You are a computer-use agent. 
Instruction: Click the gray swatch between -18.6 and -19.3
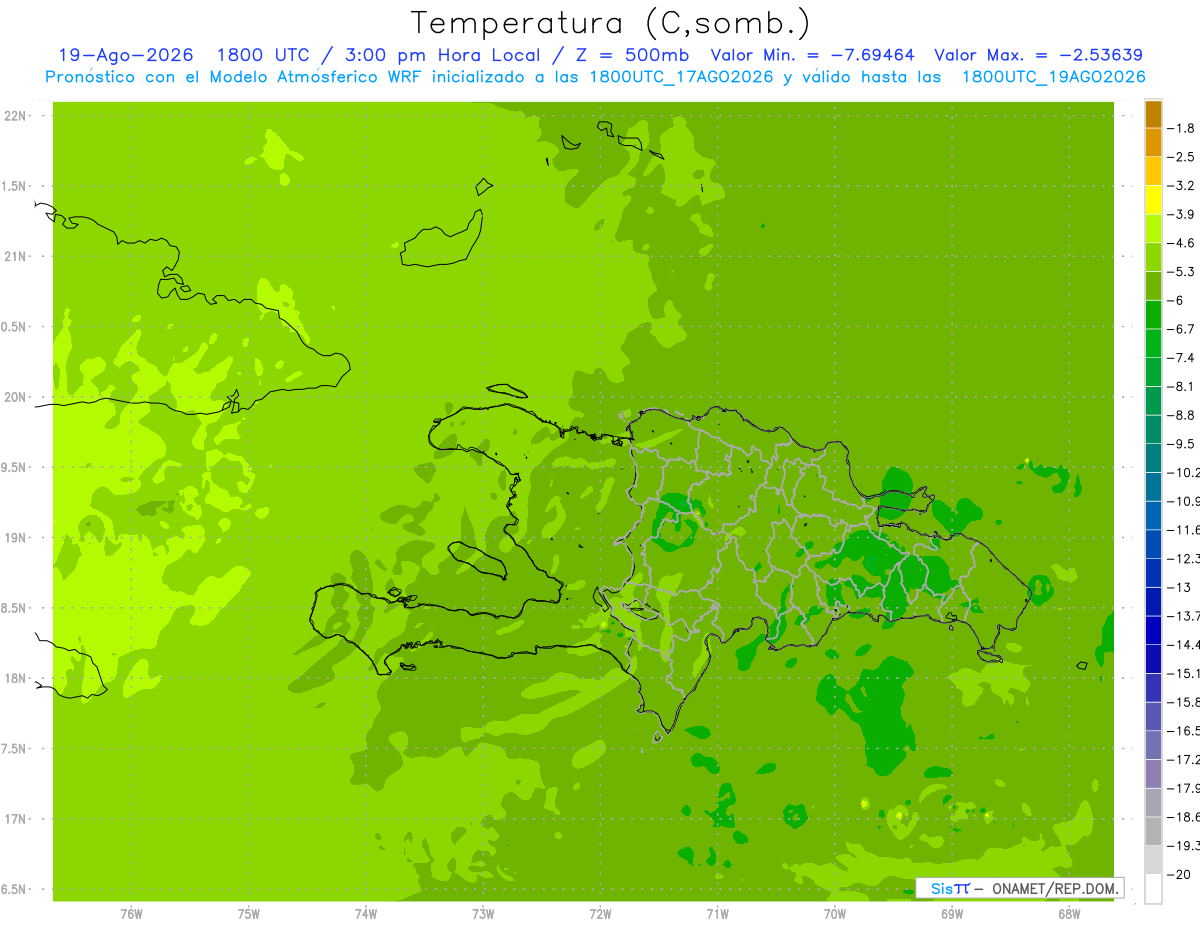(1153, 831)
